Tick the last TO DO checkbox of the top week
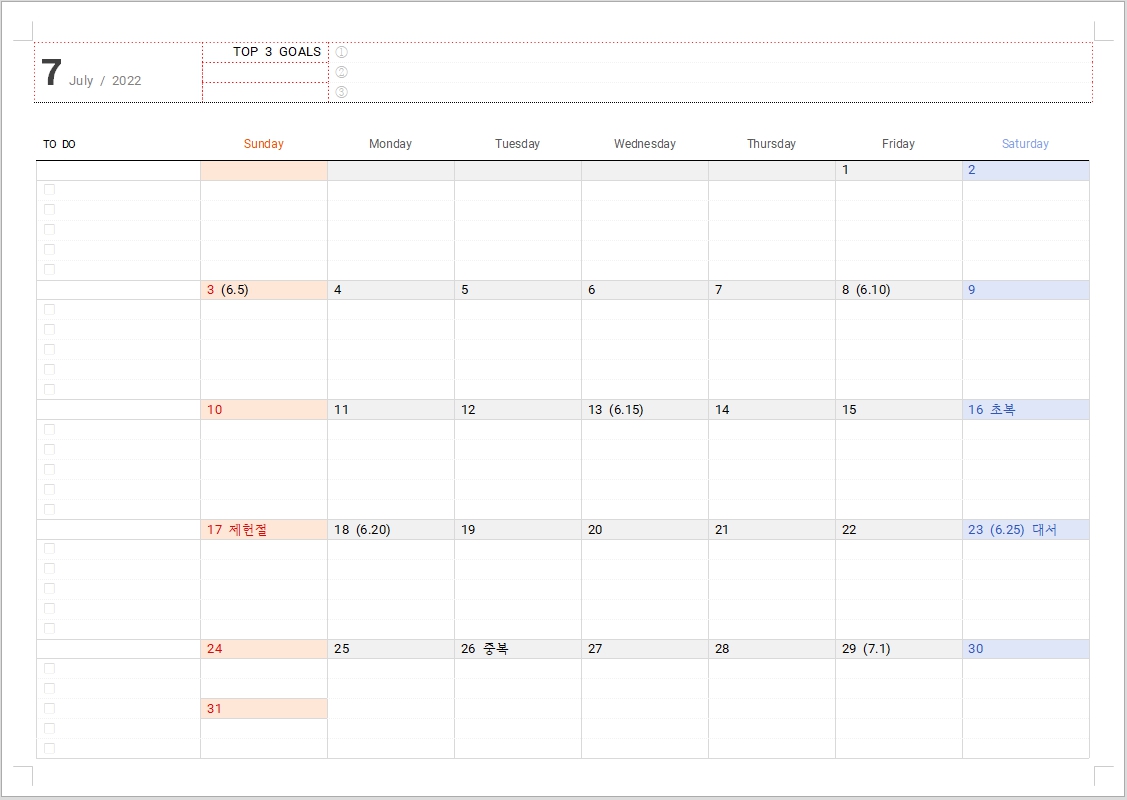The height and width of the screenshot is (800, 1127). (50, 270)
